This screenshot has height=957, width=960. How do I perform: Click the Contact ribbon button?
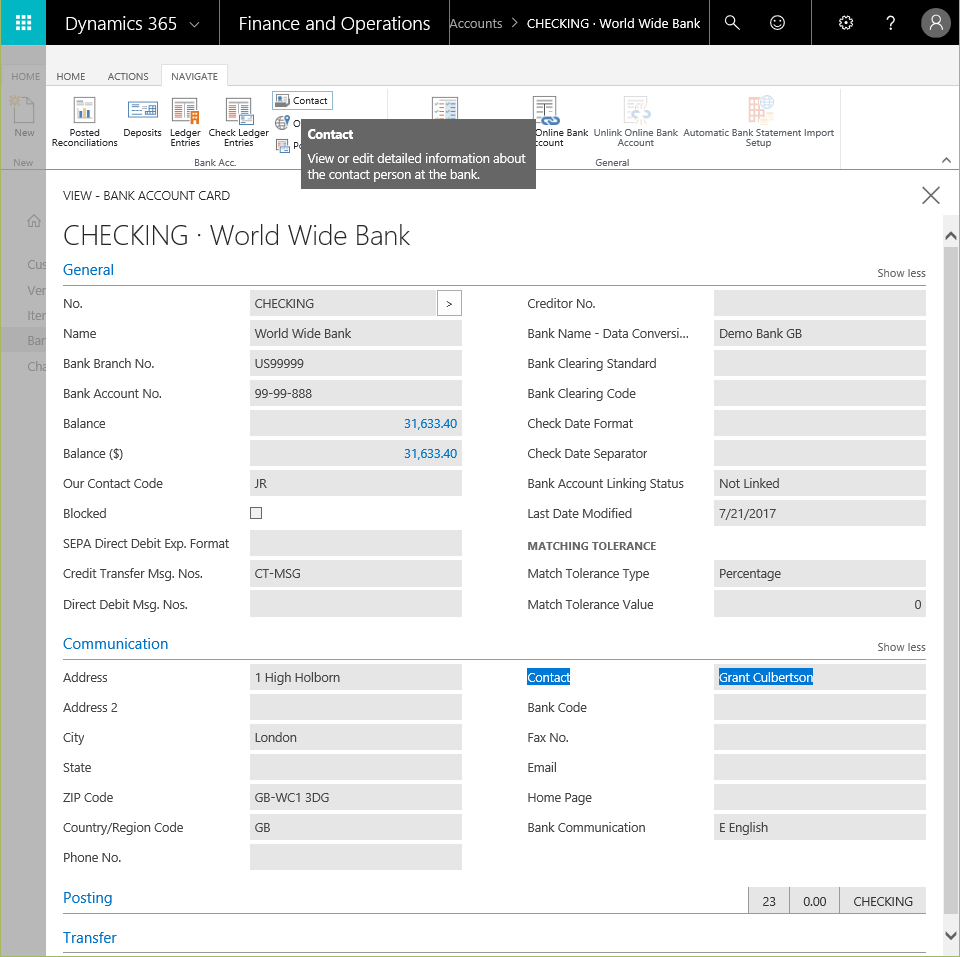(302, 100)
